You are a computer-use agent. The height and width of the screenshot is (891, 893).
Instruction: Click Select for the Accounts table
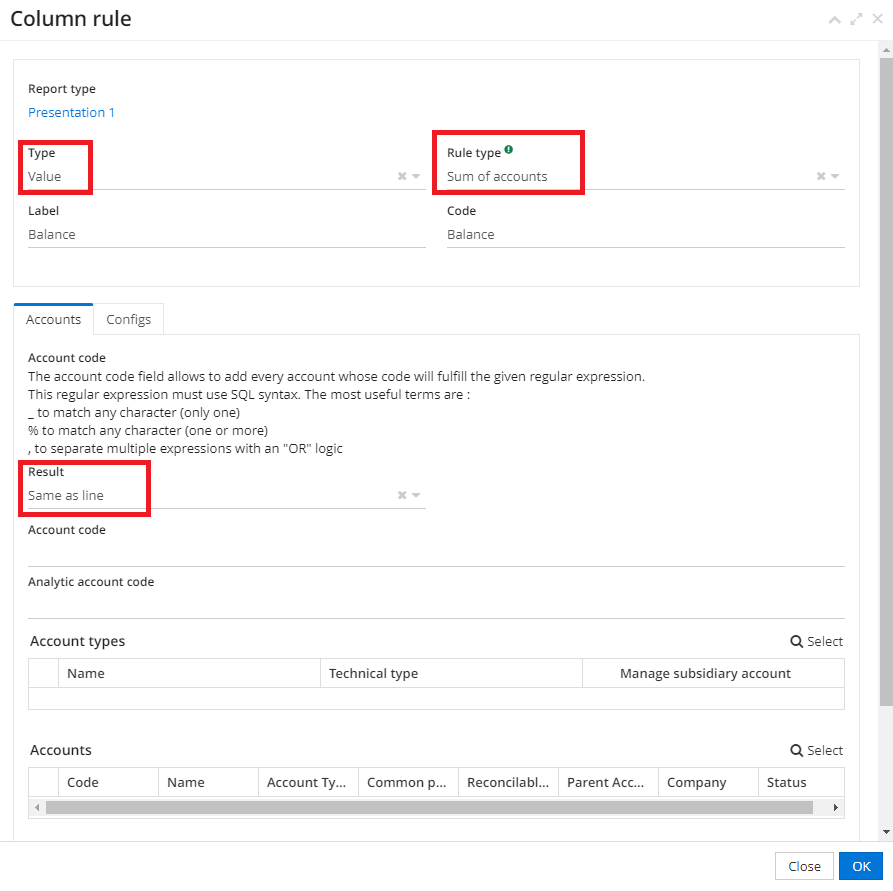tap(817, 750)
